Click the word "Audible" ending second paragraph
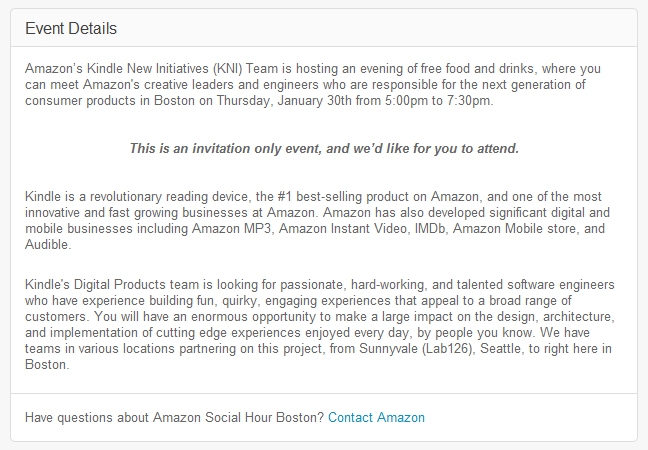 pos(47,245)
